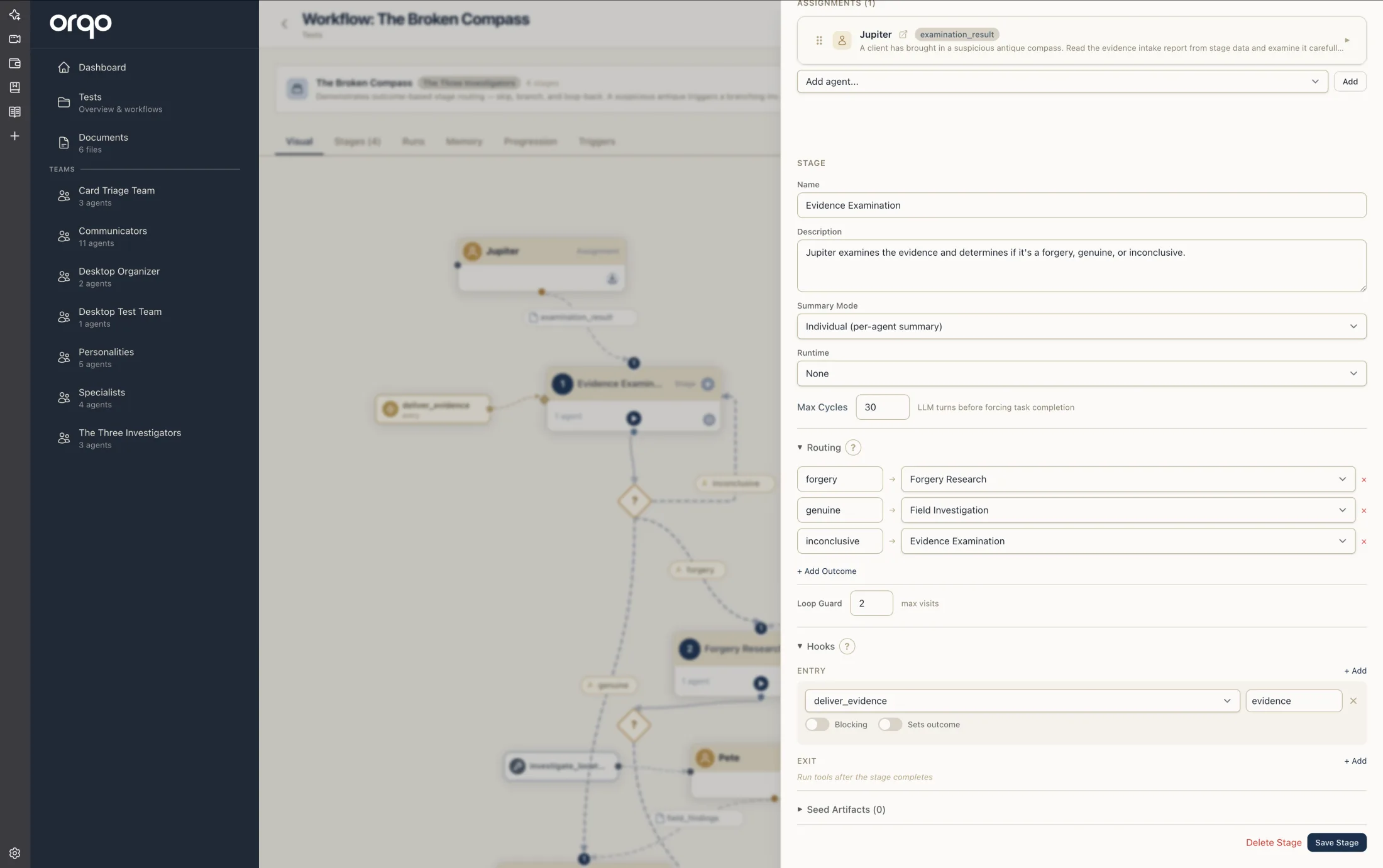Select Specialists team
This screenshot has height=868, width=1383.
(x=145, y=398)
